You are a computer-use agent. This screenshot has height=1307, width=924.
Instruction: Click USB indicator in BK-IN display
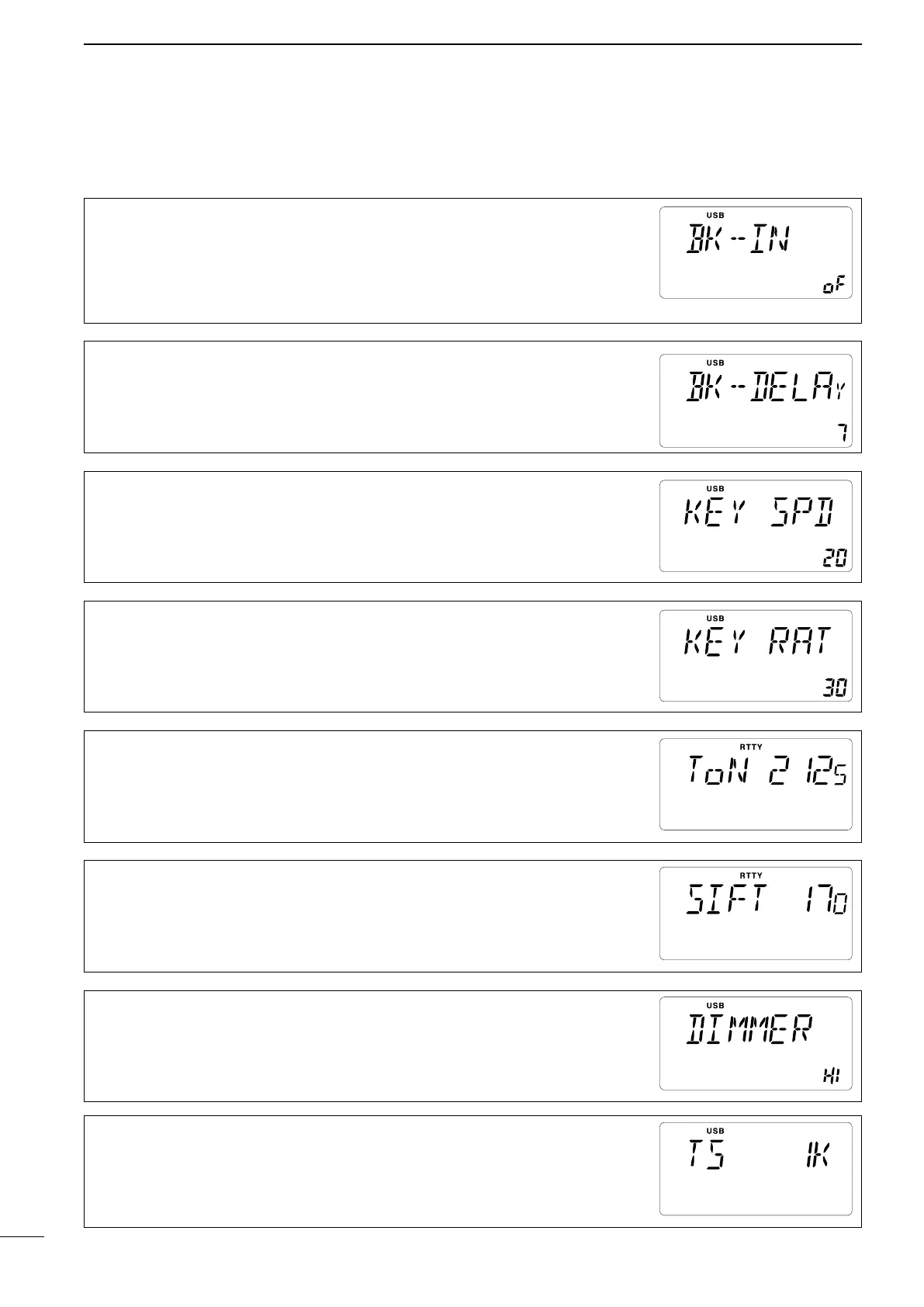click(715, 215)
